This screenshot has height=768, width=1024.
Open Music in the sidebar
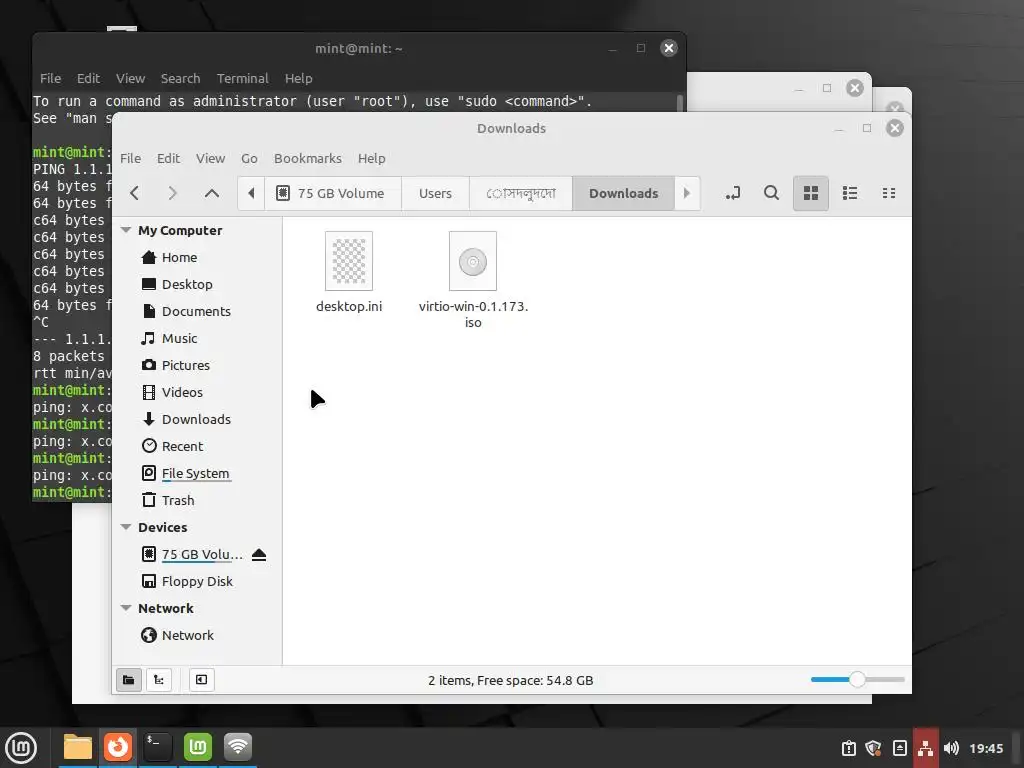179,338
